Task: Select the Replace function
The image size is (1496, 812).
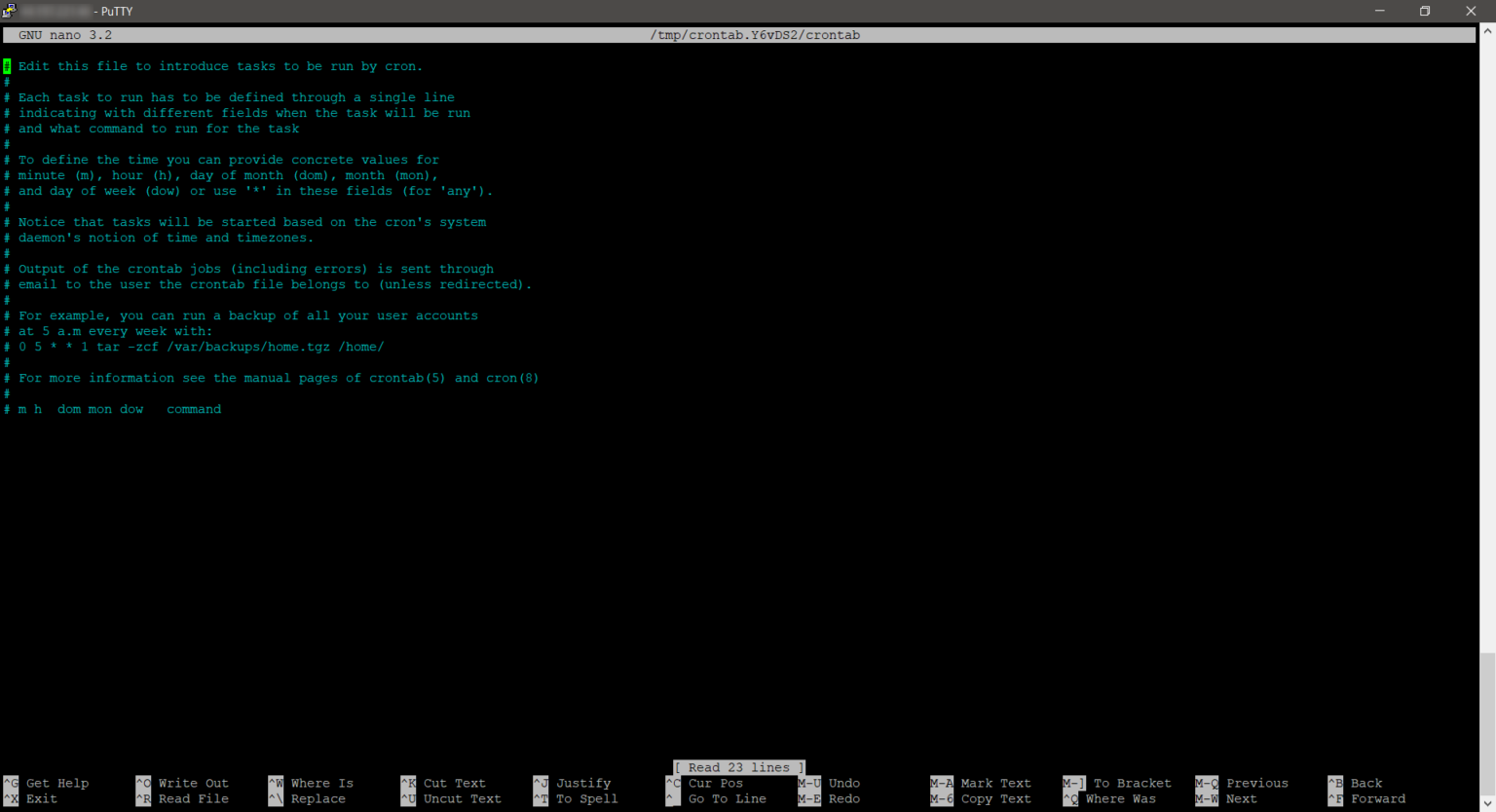Action: point(317,798)
